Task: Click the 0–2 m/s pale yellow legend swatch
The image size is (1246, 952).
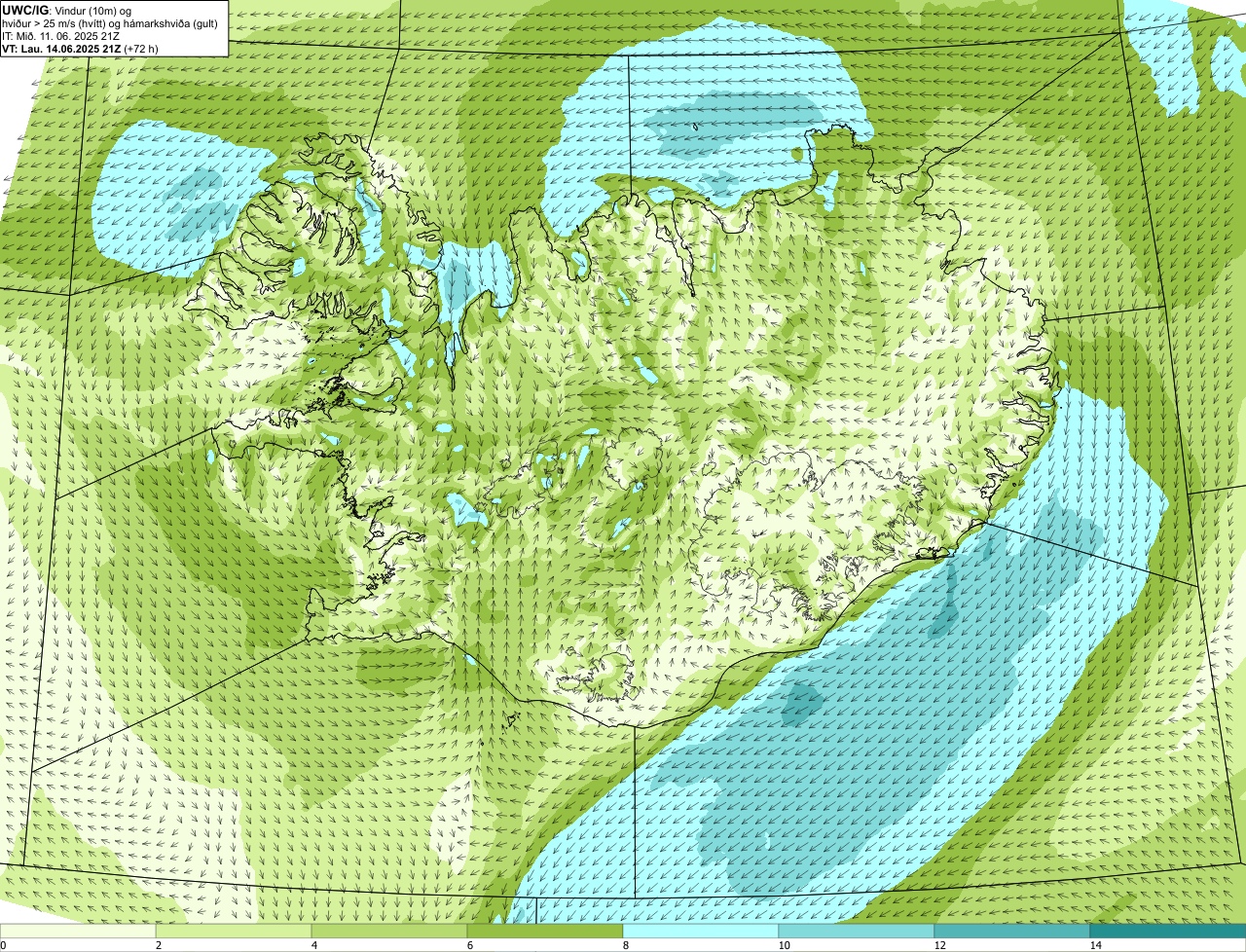Action: [x=79, y=931]
